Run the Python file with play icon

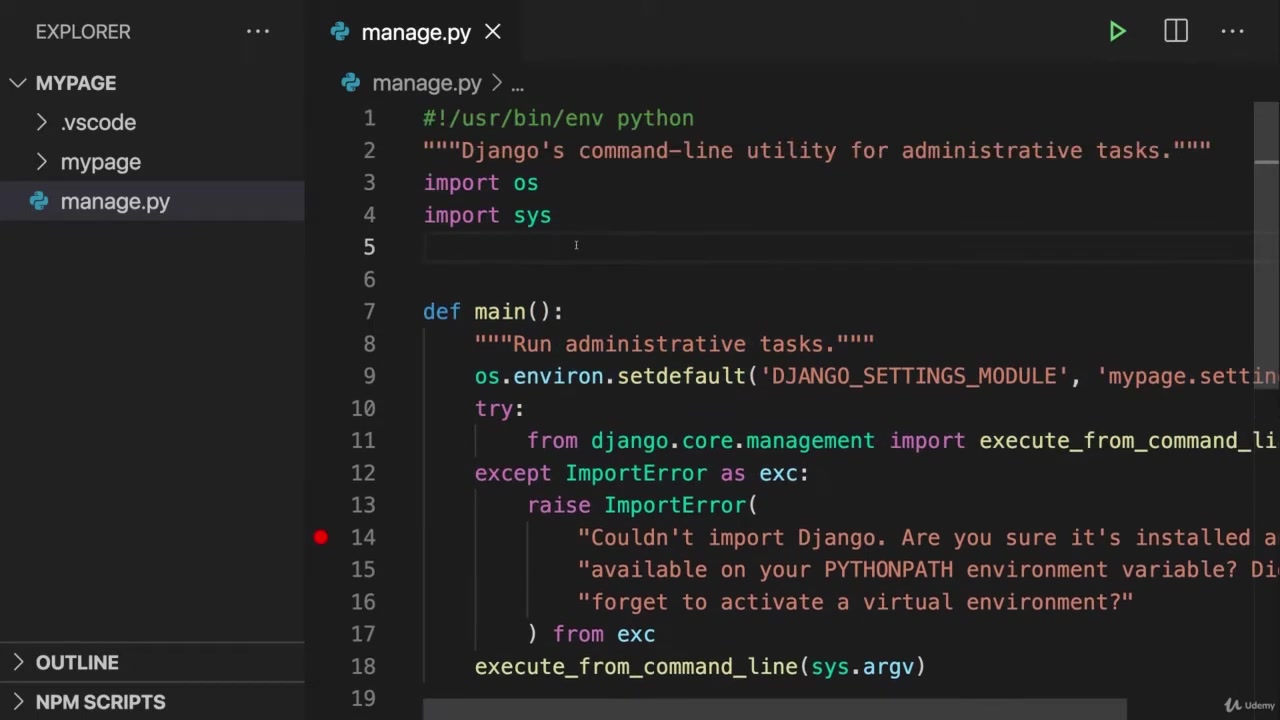tap(1117, 32)
